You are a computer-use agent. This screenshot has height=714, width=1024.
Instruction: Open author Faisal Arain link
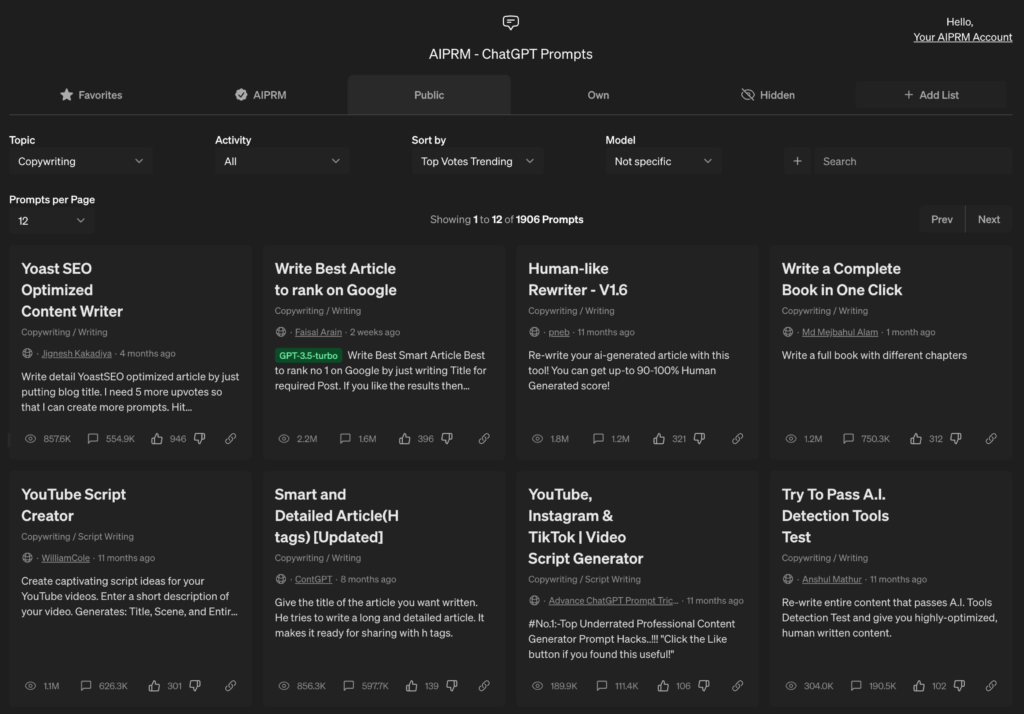click(318, 332)
